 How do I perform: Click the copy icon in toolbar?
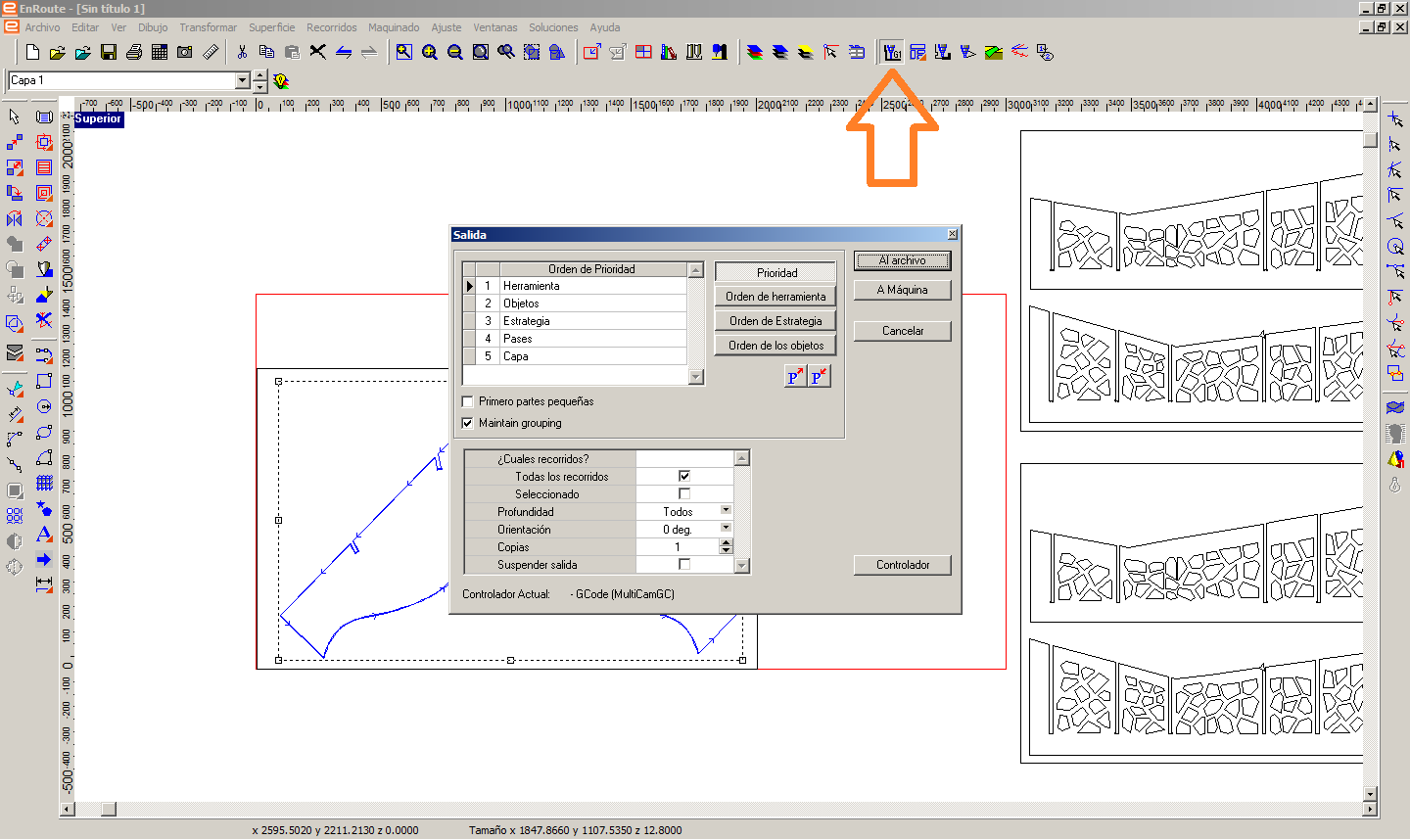coord(266,52)
